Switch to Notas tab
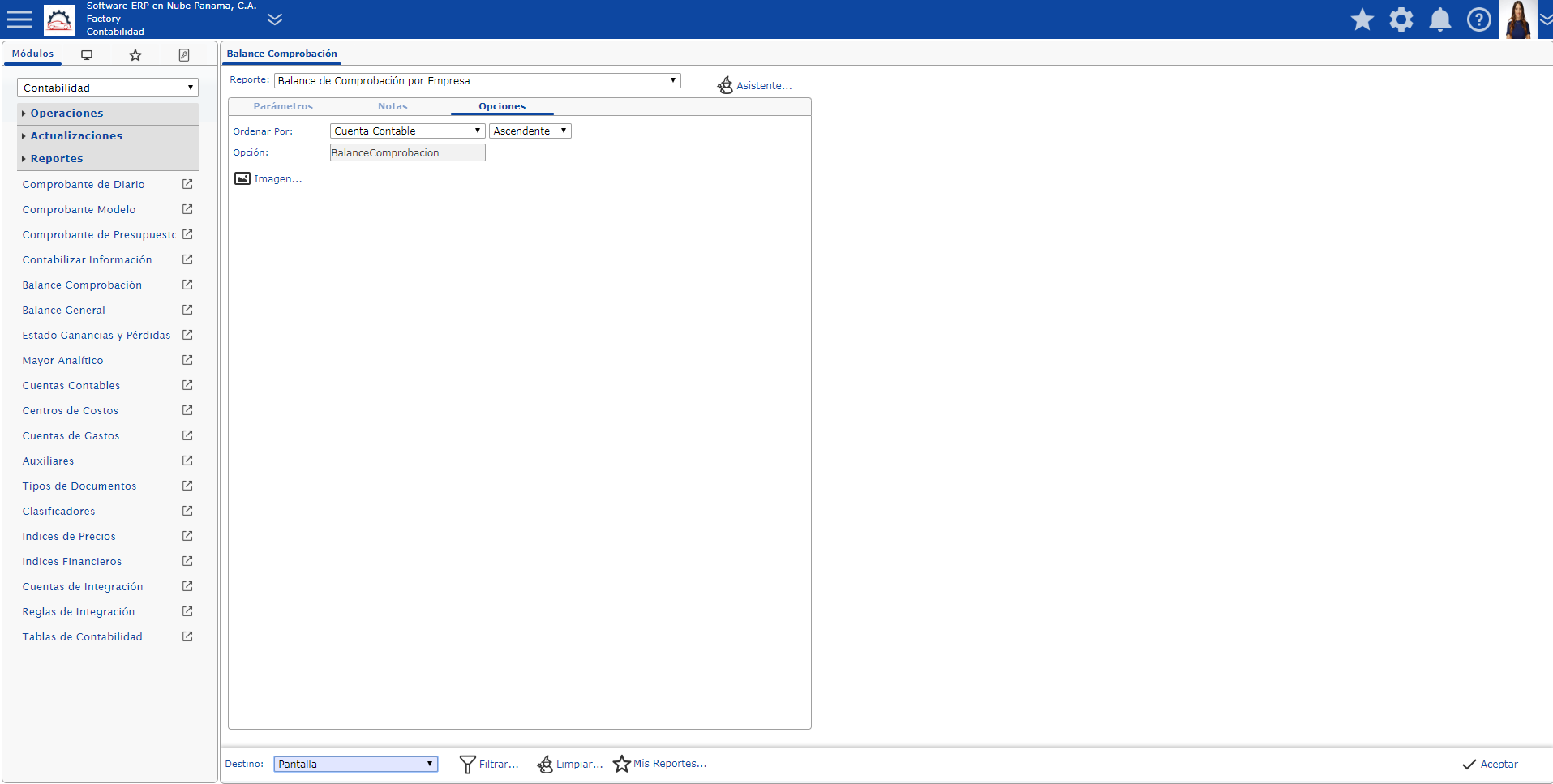Image resolution: width=1553 pixels, height=784 pixels. point(393,106)
